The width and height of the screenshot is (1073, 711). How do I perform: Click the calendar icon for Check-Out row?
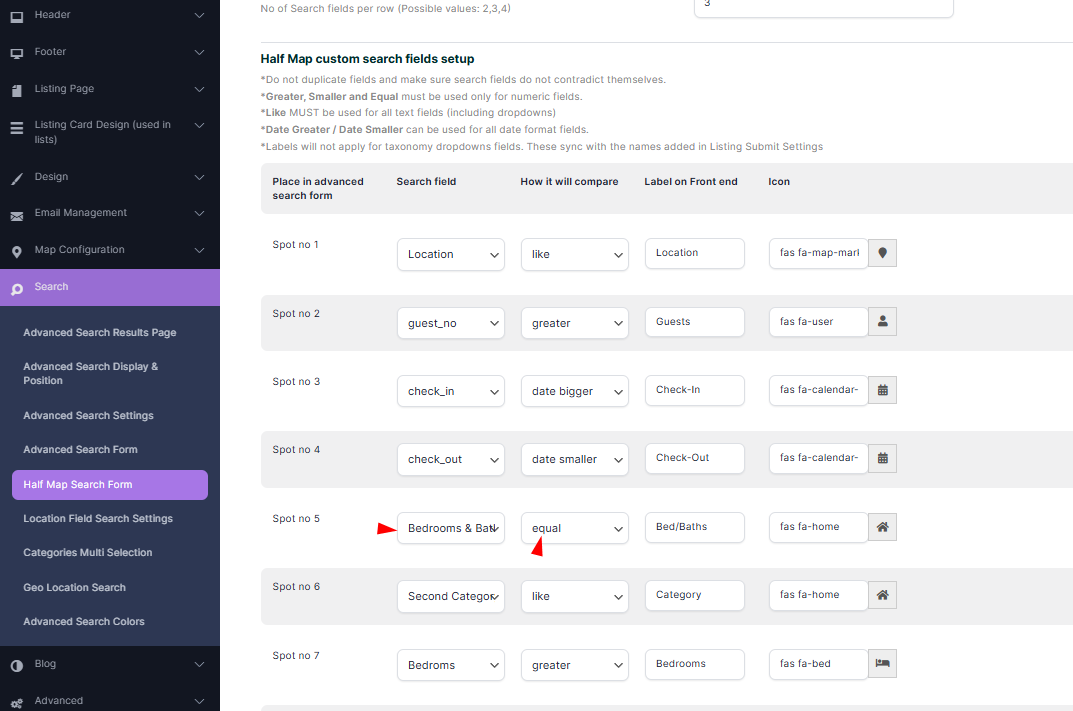[x=882, y=458]
